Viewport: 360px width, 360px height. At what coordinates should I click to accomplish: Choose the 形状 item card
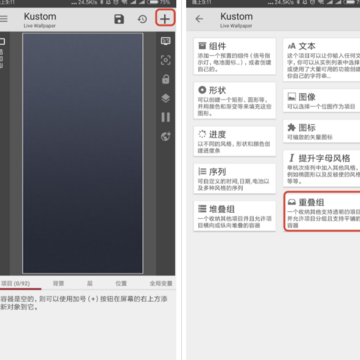(x=235, y=100)
